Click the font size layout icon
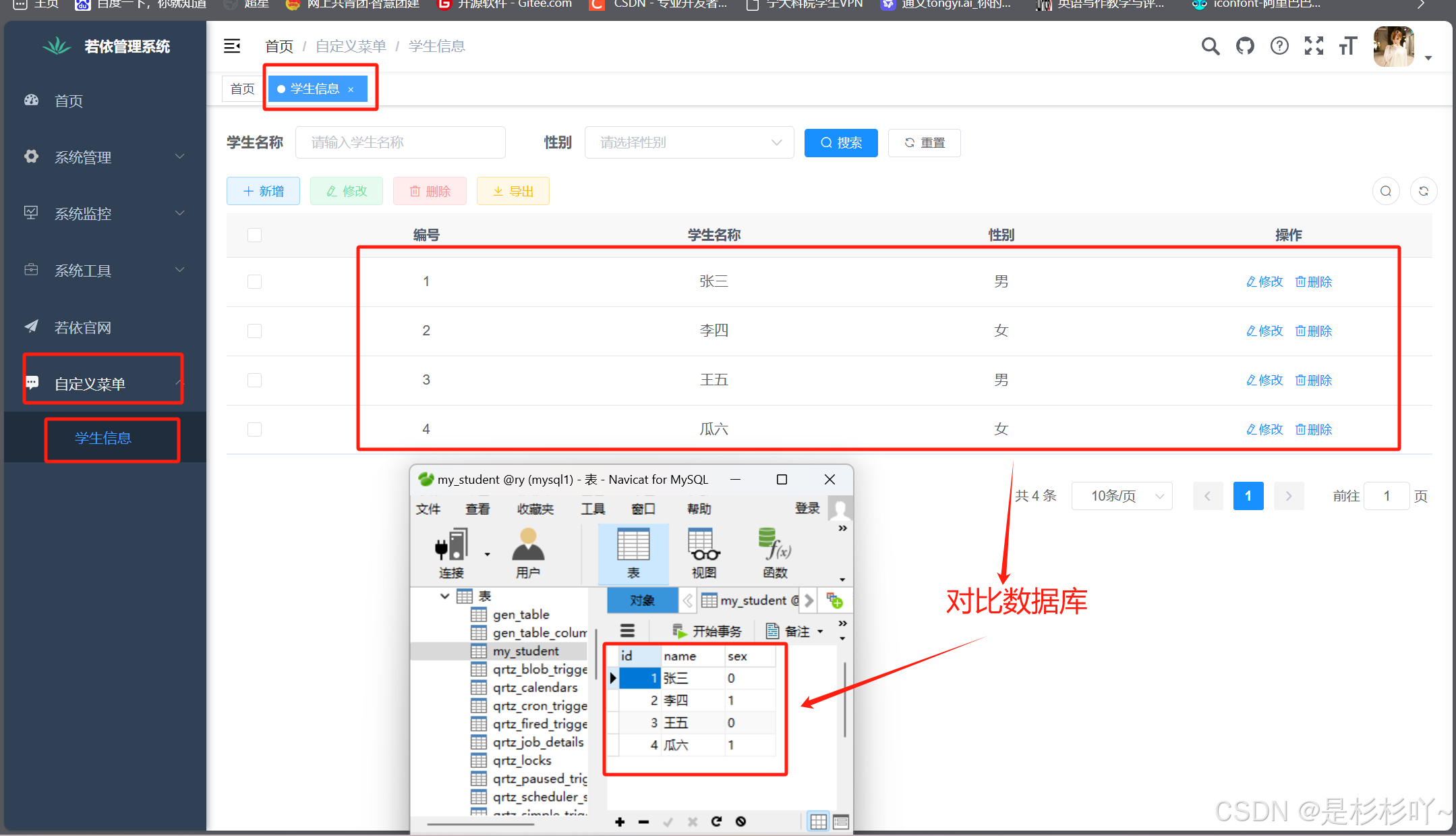 pyautogui.click(x=1347, y=46)
